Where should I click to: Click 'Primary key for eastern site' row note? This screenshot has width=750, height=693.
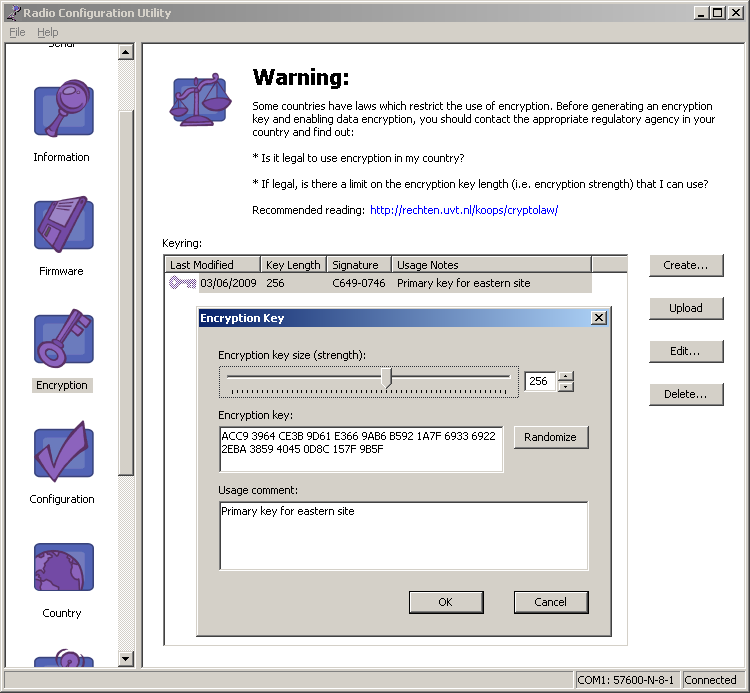(x=463, y=283)
